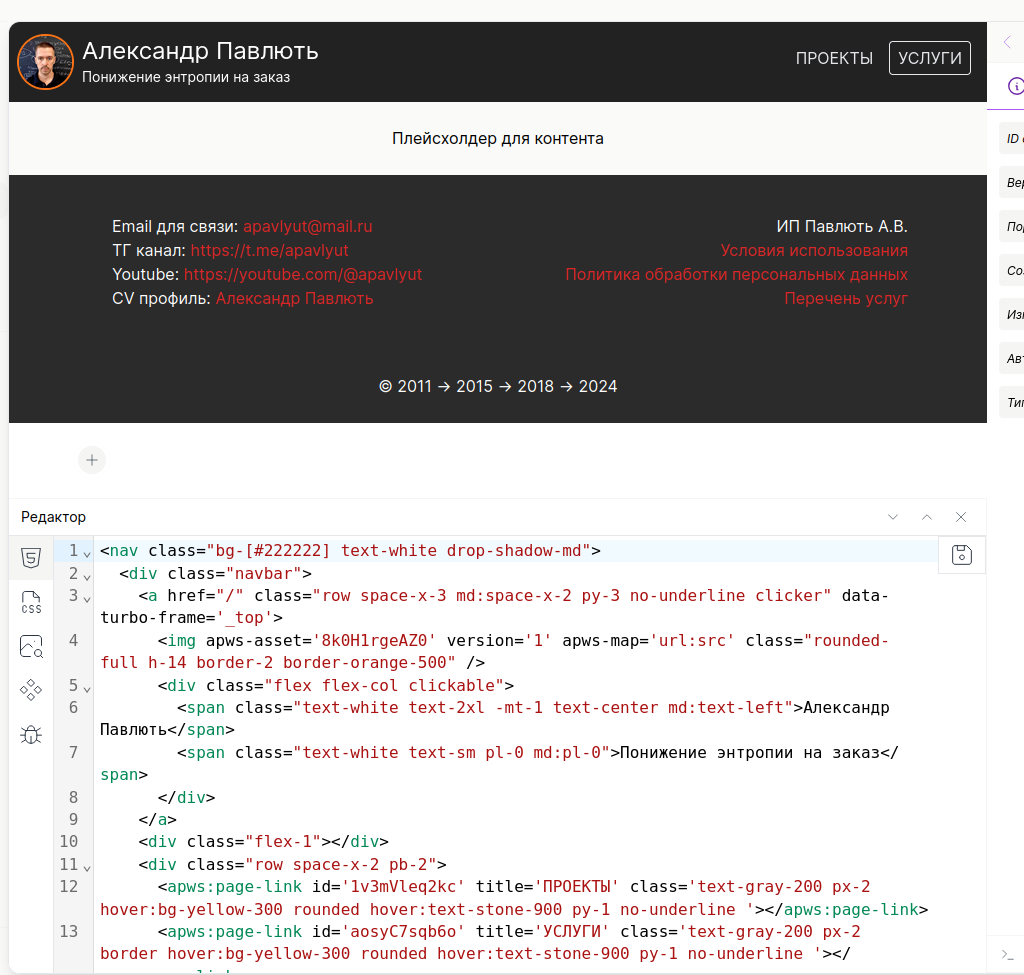Collapse the editor panel with down chevron
The width and height of the screenshot is (1024, 975).
point(893,517)
